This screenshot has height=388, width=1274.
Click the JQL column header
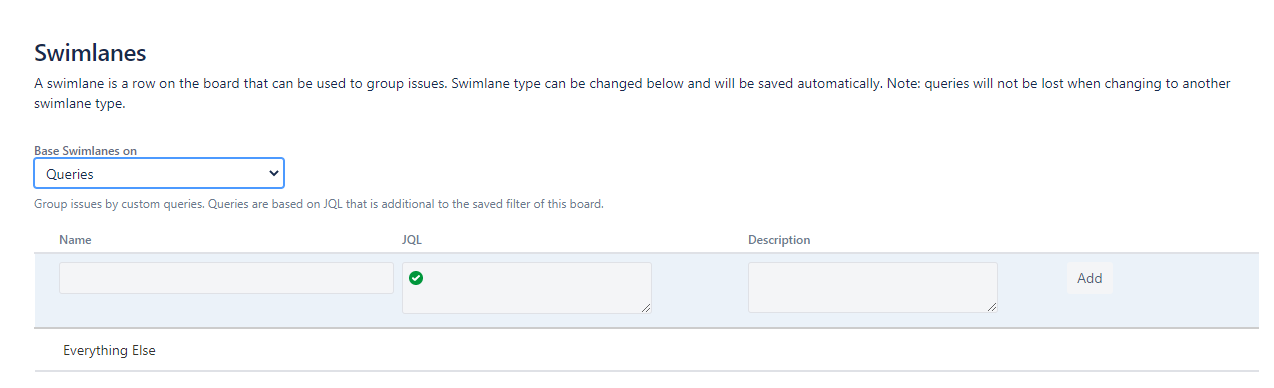(x=412, y=240)
